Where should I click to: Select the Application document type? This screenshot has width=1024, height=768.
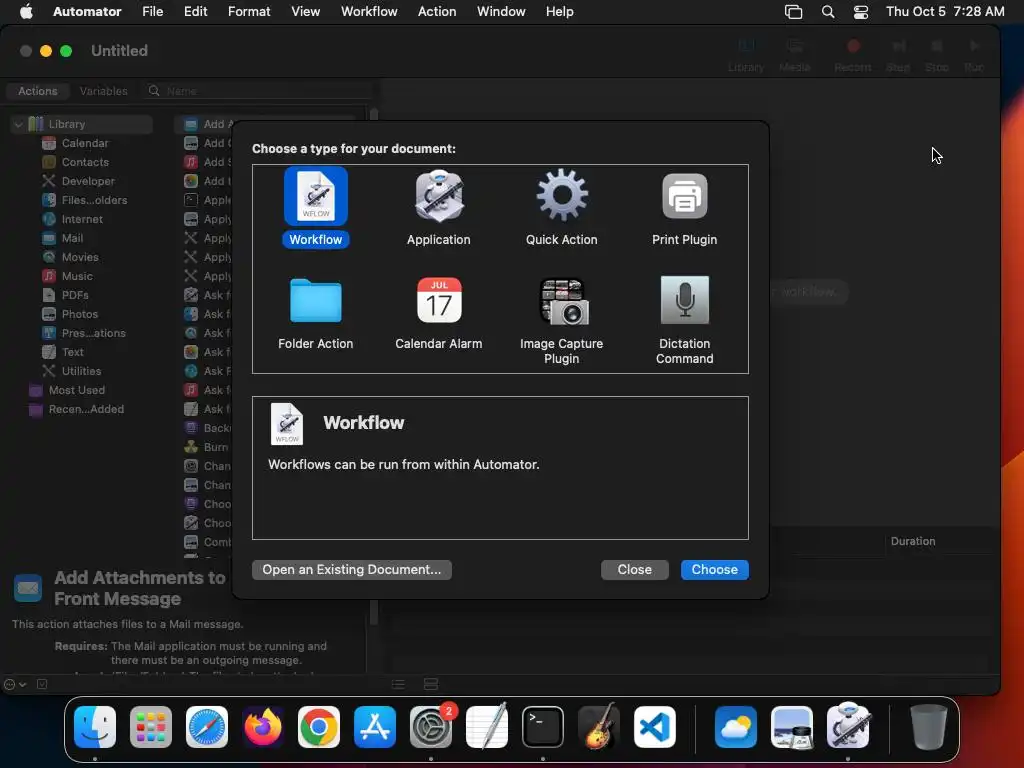438,208
